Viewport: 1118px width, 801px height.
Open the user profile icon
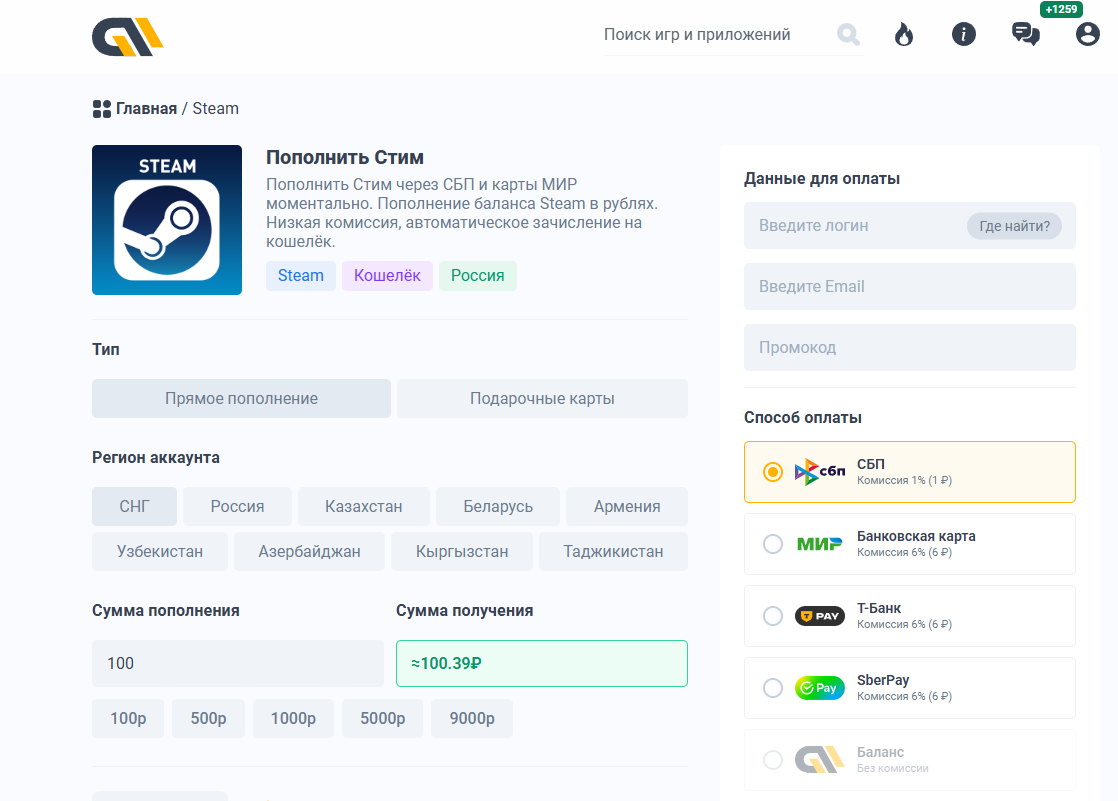1087,34
